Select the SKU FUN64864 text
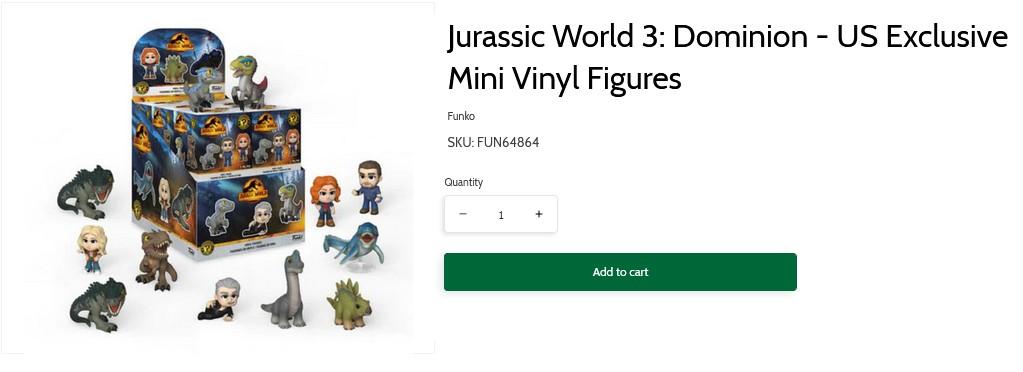The height and width of the screenshot is (372, 1023). [x=493, y=142]
